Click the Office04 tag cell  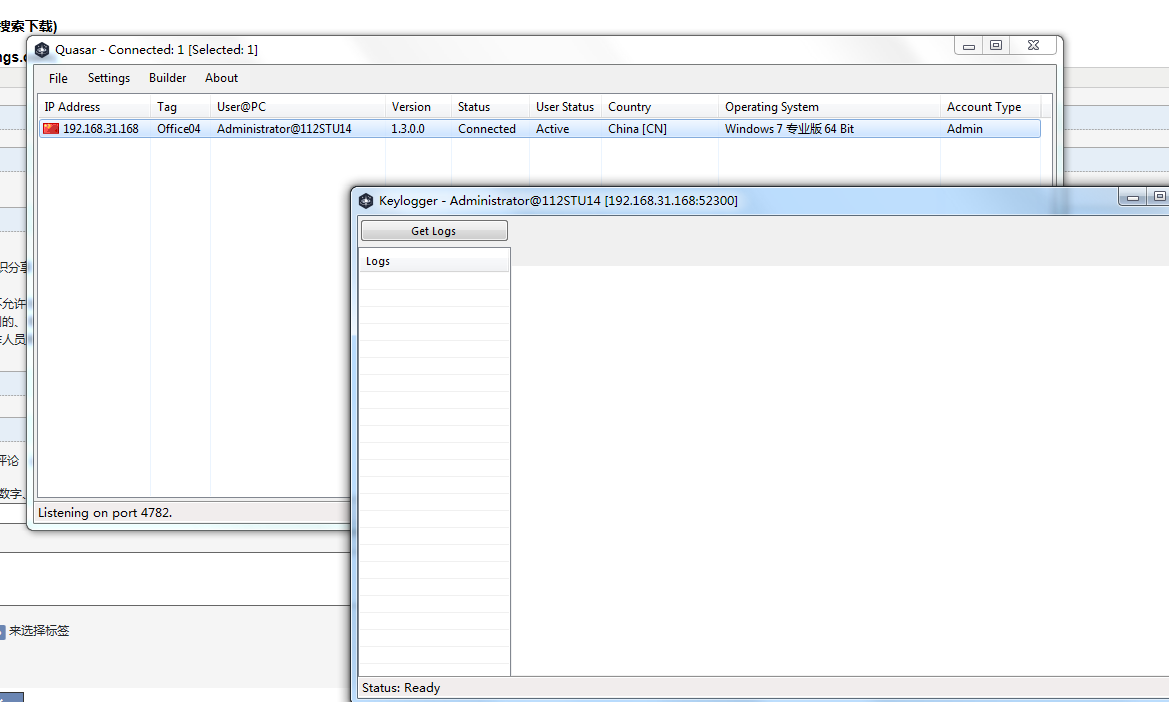pyautogui.click(x=179, y=129)
